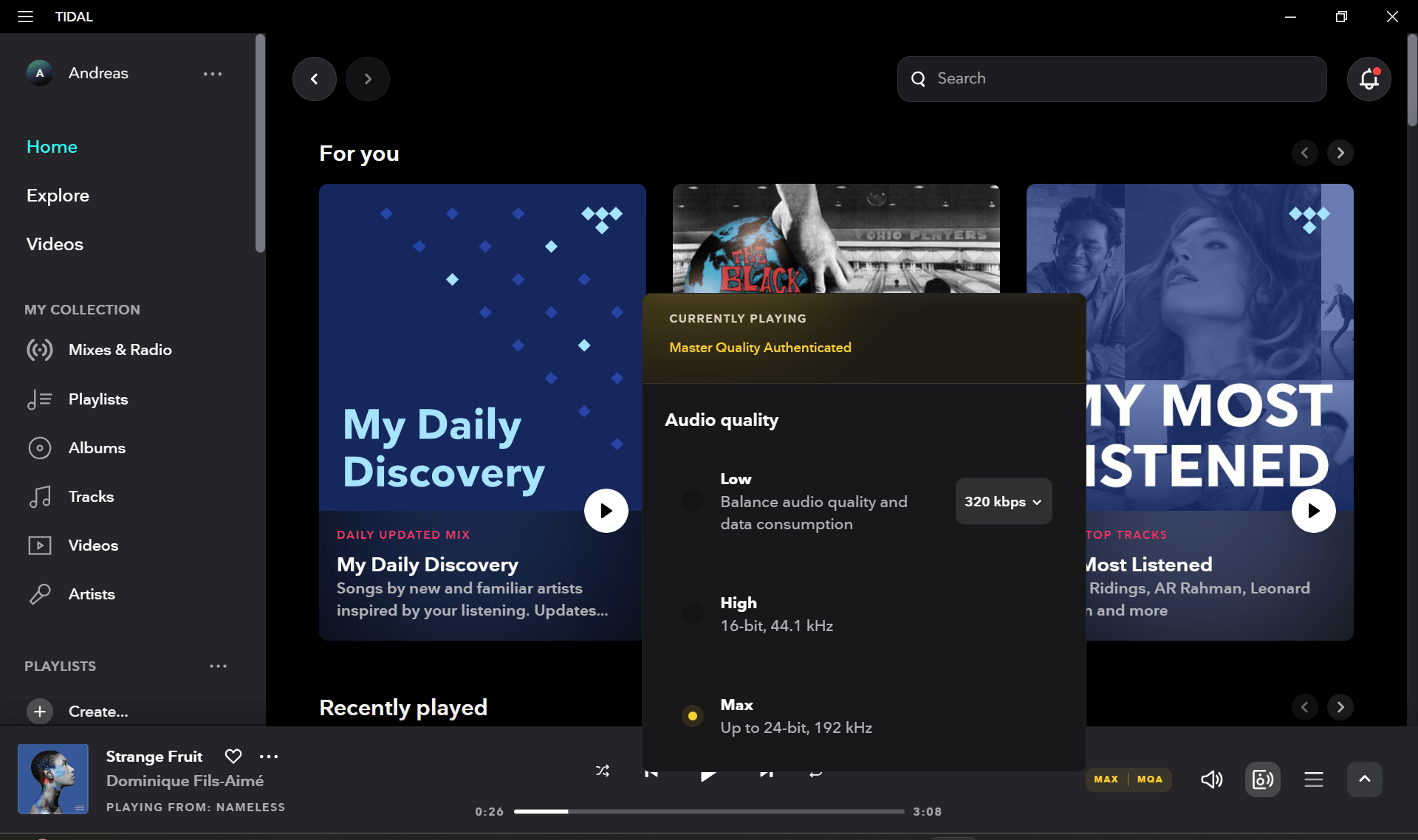Select the Max audio quality radio button

click(x=692, y=715)
